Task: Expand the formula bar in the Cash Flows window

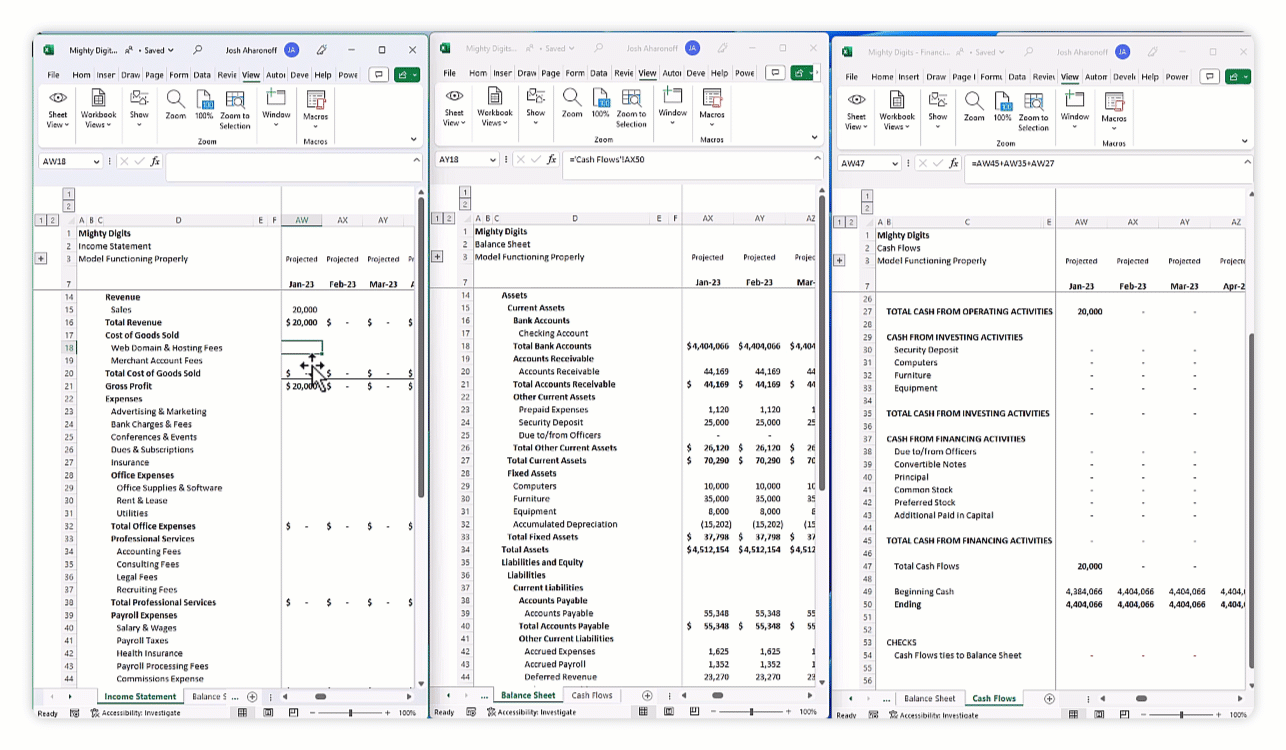Action: [1247, 162]
